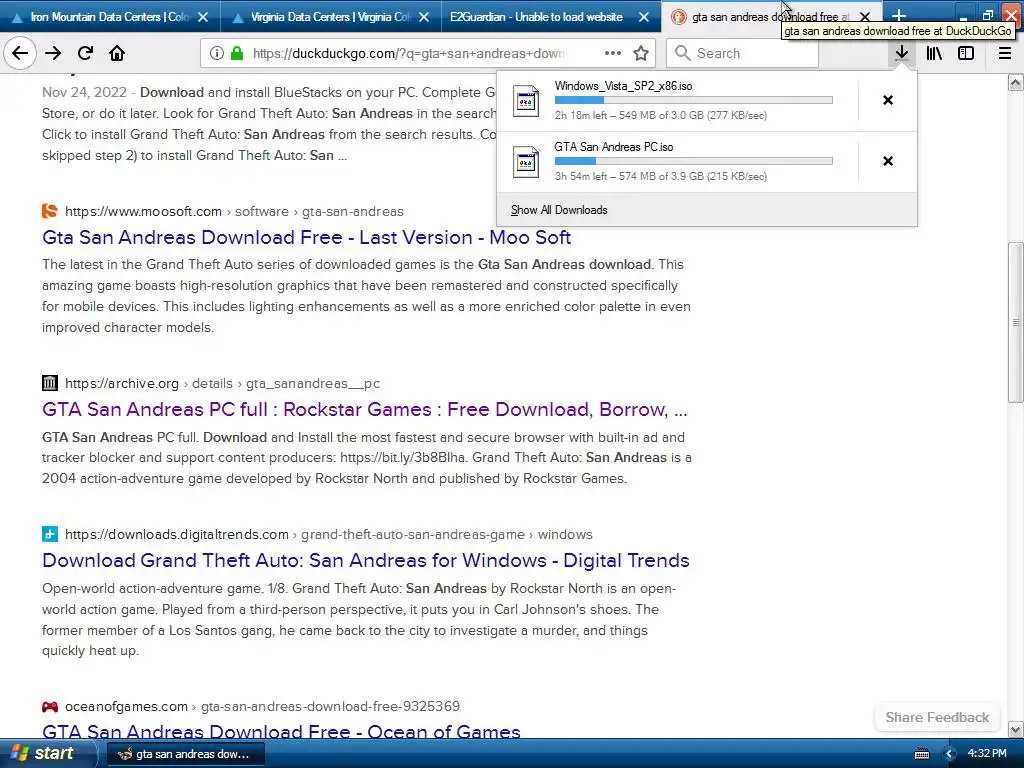Screen dimensions: 1024x768
Task: Open page actions three-dot menu
Action: (613, 54)
